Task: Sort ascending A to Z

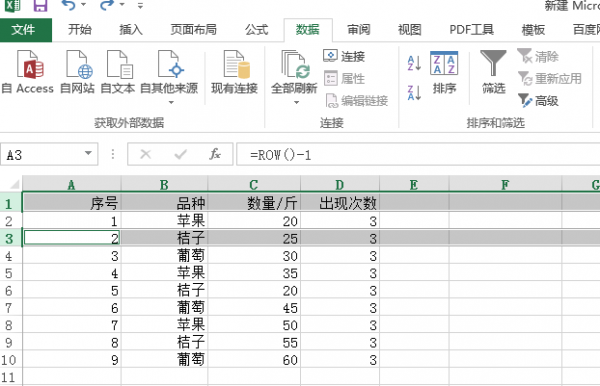Action: 414,63
